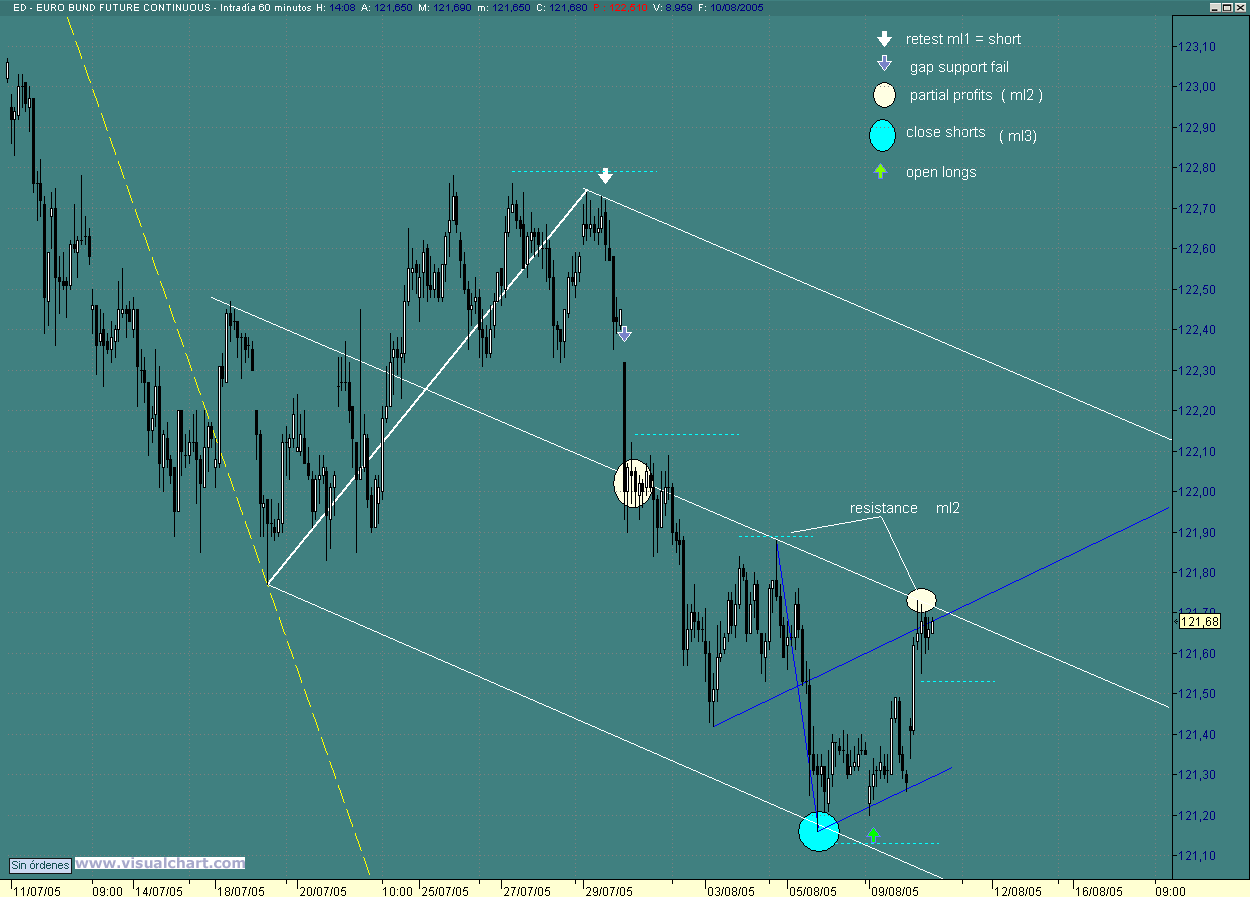This screenshot has width=1250, height=897.
Task: Click the purple arrow icon in the legend
Action: click(x=884, y=63)
